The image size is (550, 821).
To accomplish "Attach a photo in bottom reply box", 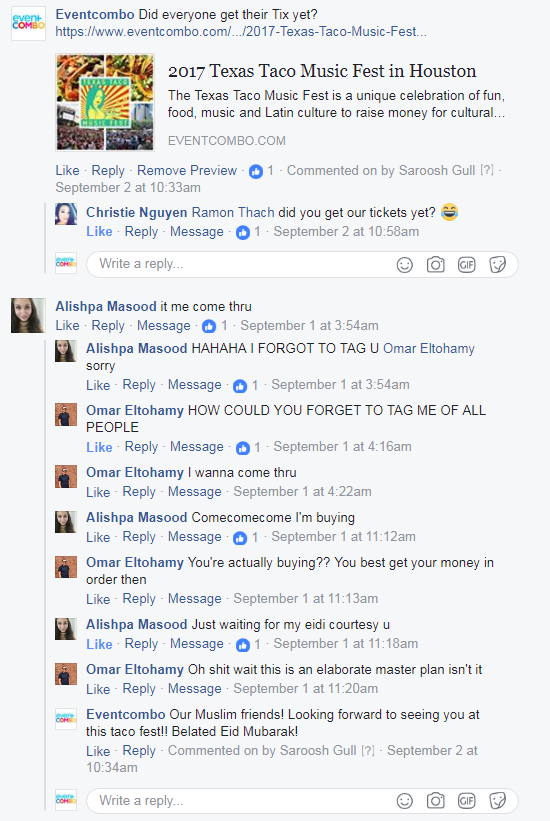I will [x=435, y=801].
